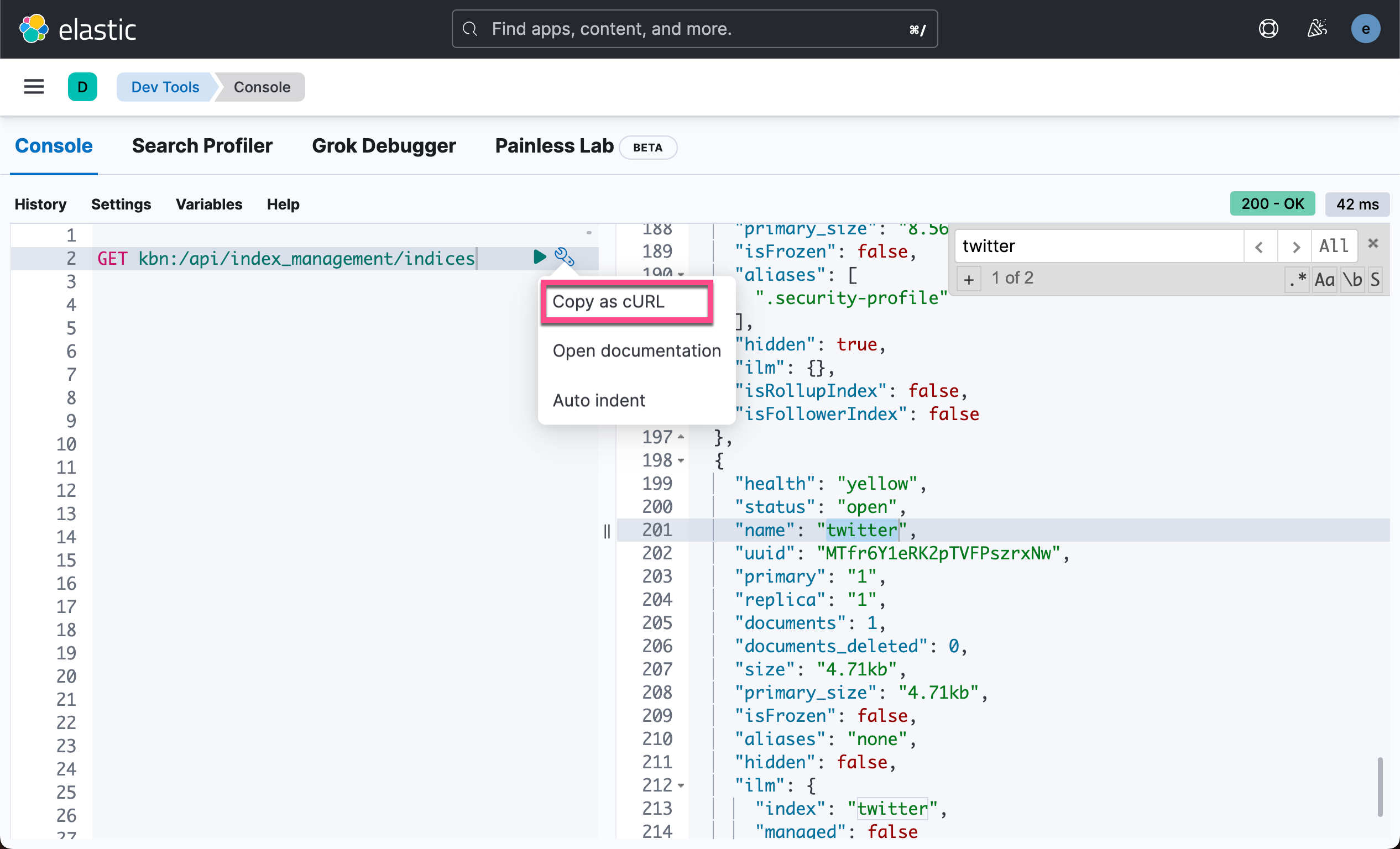
Task: Toggle whole word search option
Action: point(1352,279)
